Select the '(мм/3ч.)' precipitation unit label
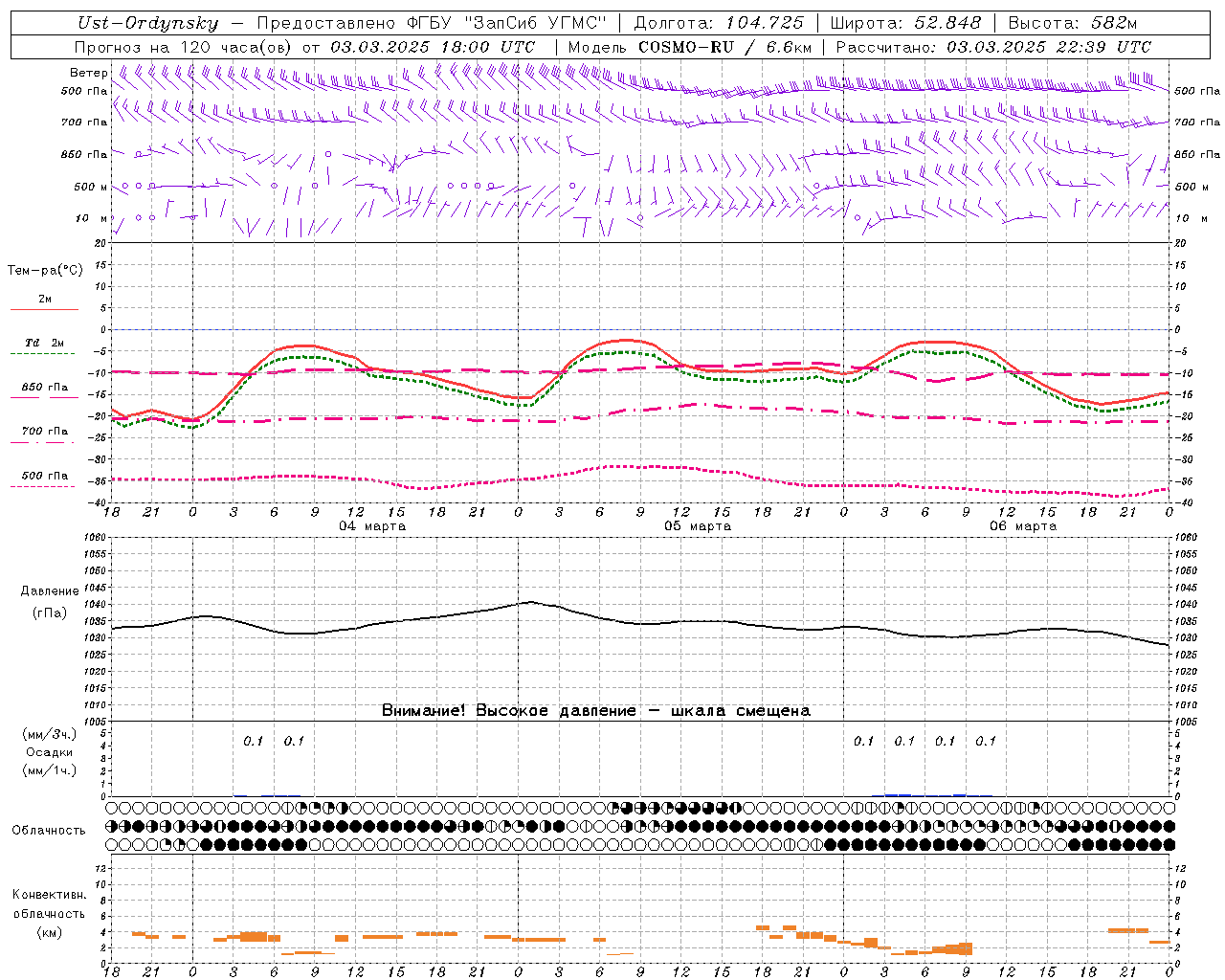 point(50,734)
